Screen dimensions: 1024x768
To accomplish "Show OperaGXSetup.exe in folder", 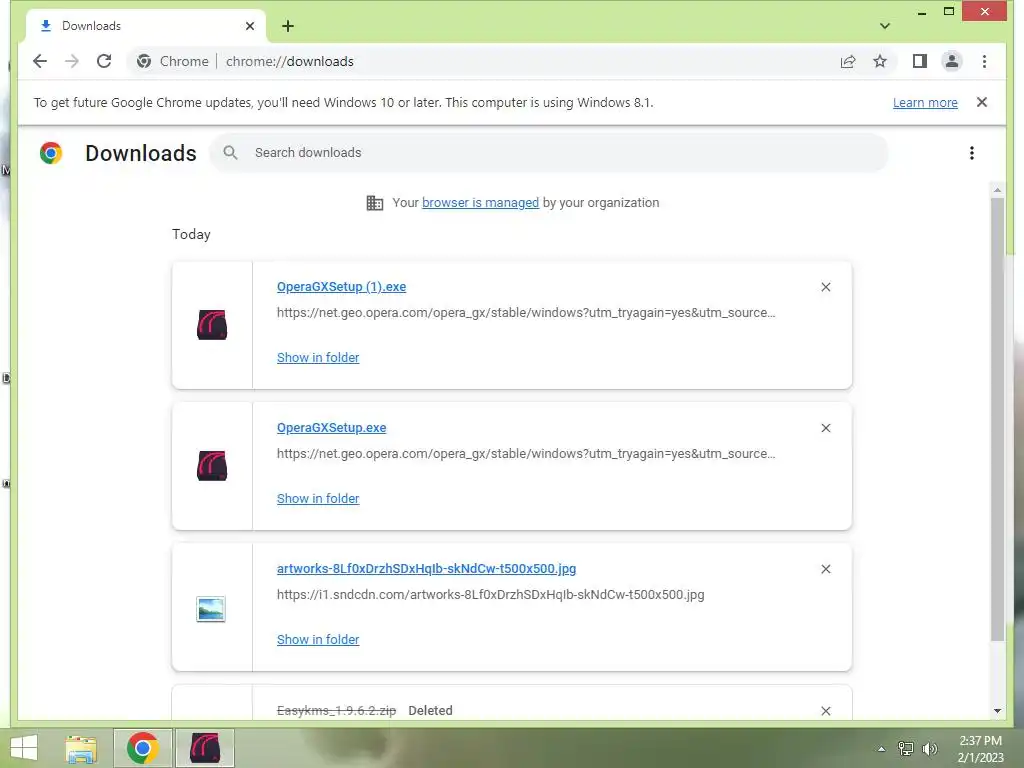I will (318, 498).
